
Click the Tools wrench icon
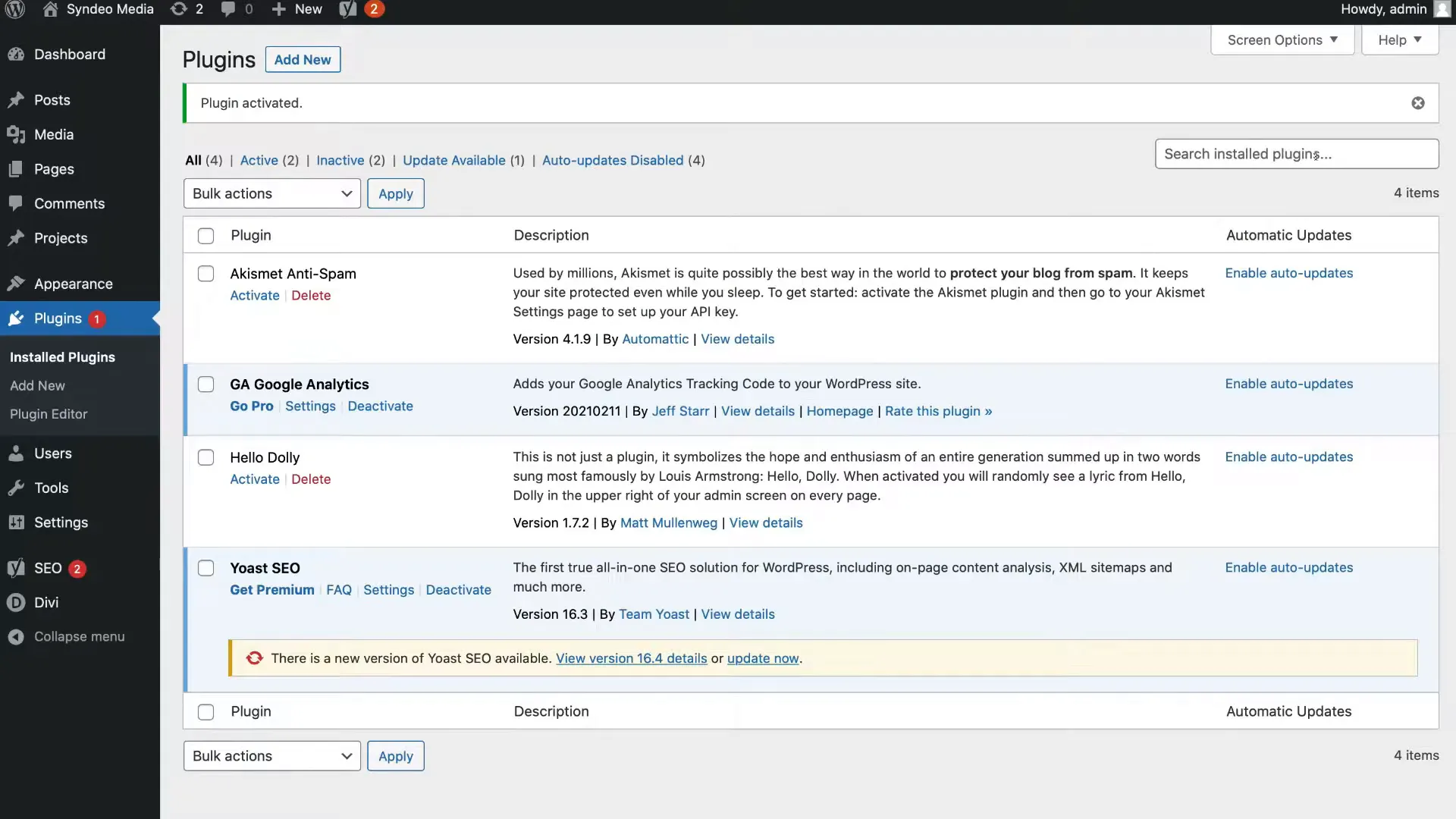click(x=16, y=488)
